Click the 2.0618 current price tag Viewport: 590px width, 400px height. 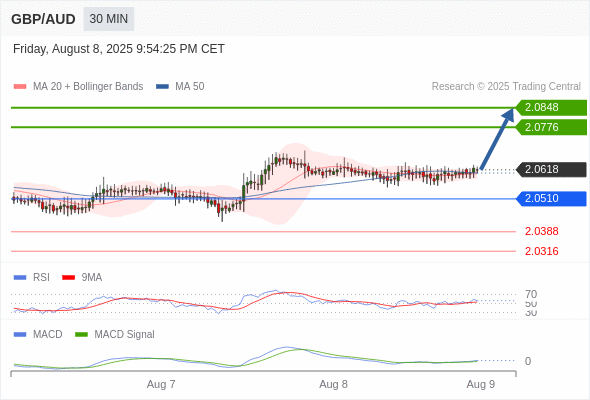coord(551,169)
